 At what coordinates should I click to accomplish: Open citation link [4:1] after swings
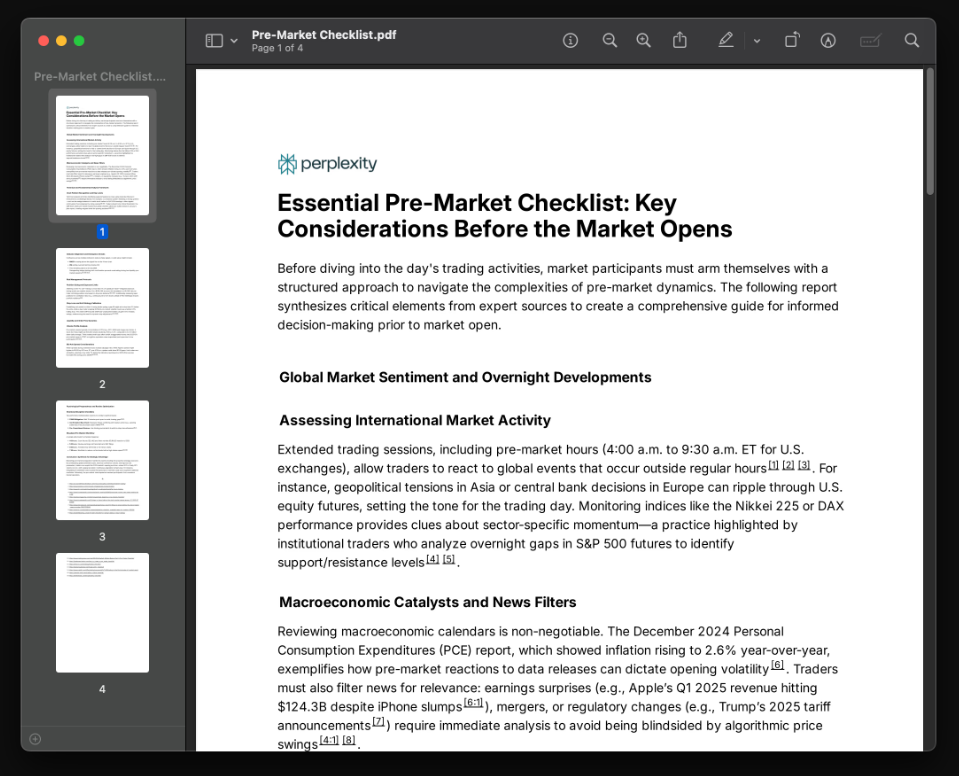point(329,741)
